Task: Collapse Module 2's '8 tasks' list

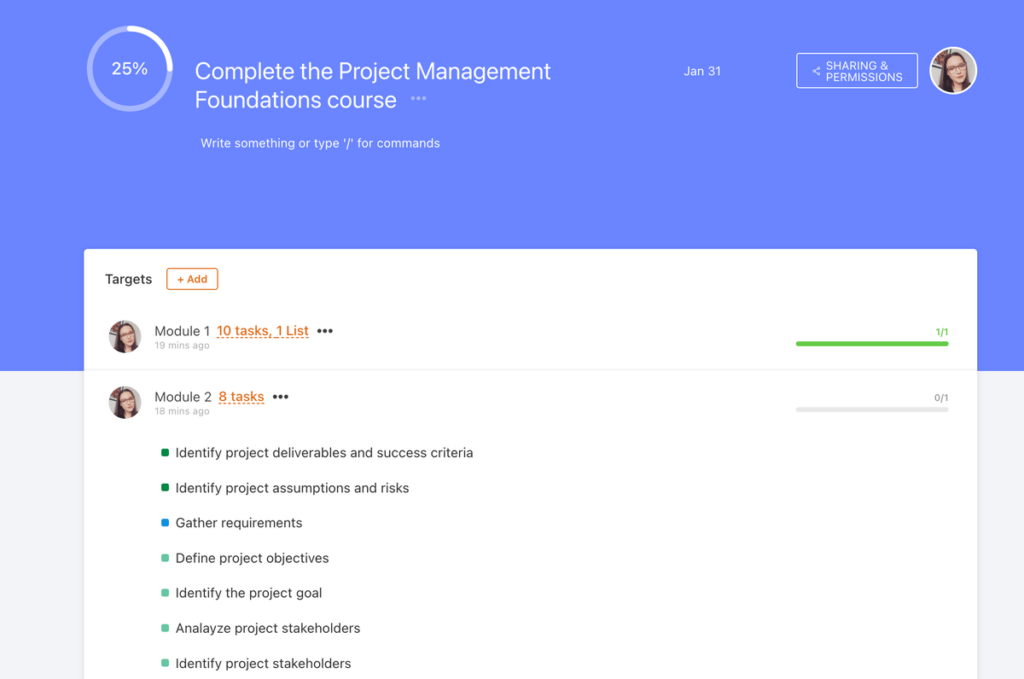Action: [x=240, y=396]
